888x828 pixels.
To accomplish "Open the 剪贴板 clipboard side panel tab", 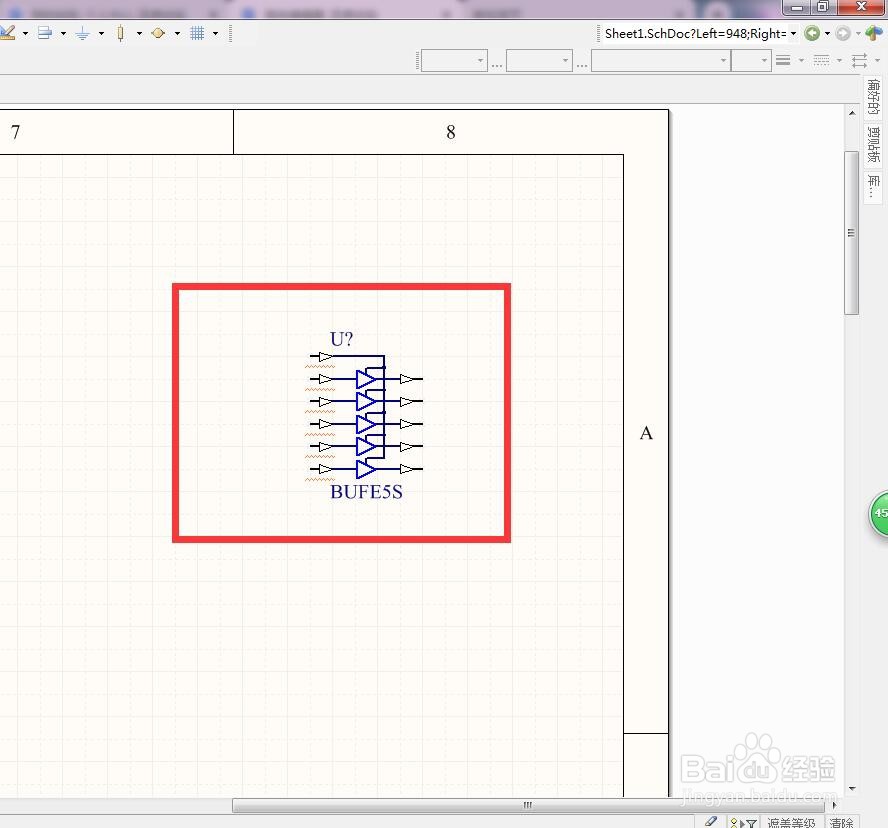I will pos(873,144).
